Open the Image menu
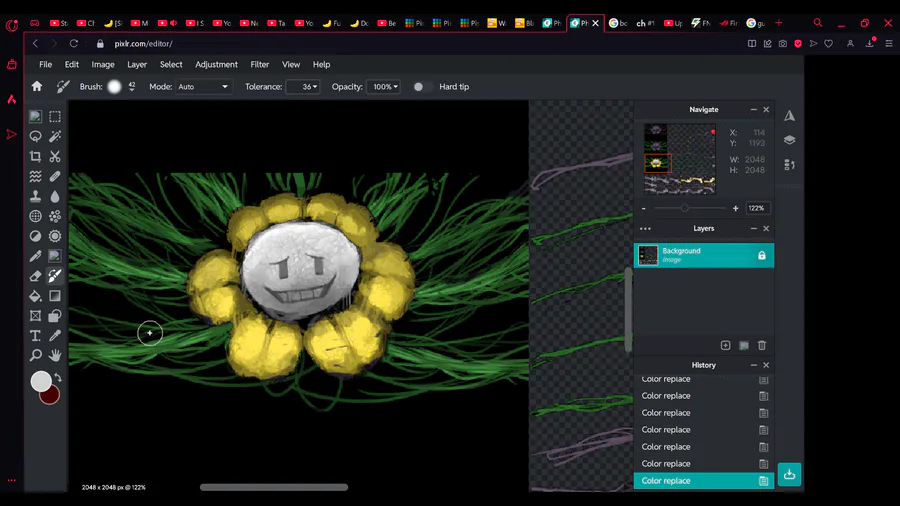Screen dimensions: 900x506 (103, 64)
